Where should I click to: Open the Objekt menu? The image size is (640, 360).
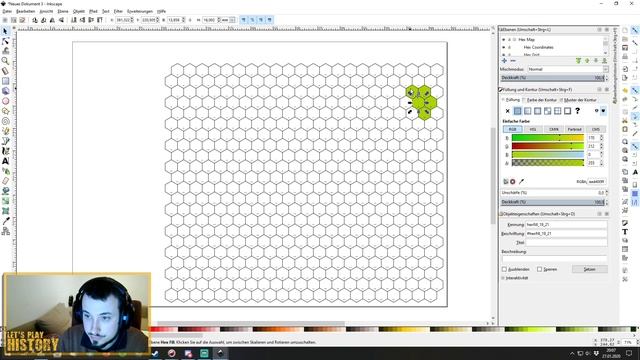coord(79,11)
